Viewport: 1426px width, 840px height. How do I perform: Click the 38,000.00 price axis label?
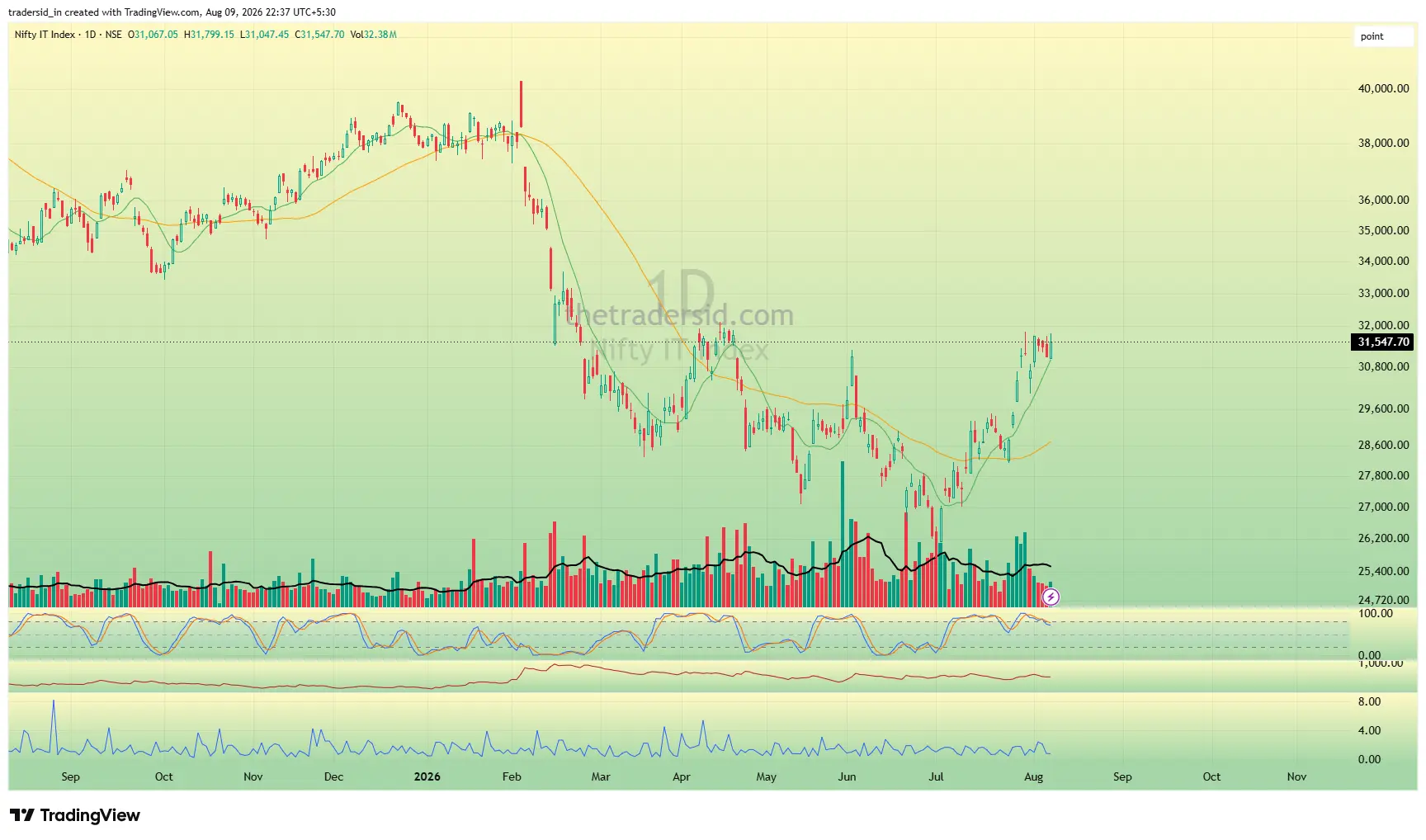click(1383, 143)
